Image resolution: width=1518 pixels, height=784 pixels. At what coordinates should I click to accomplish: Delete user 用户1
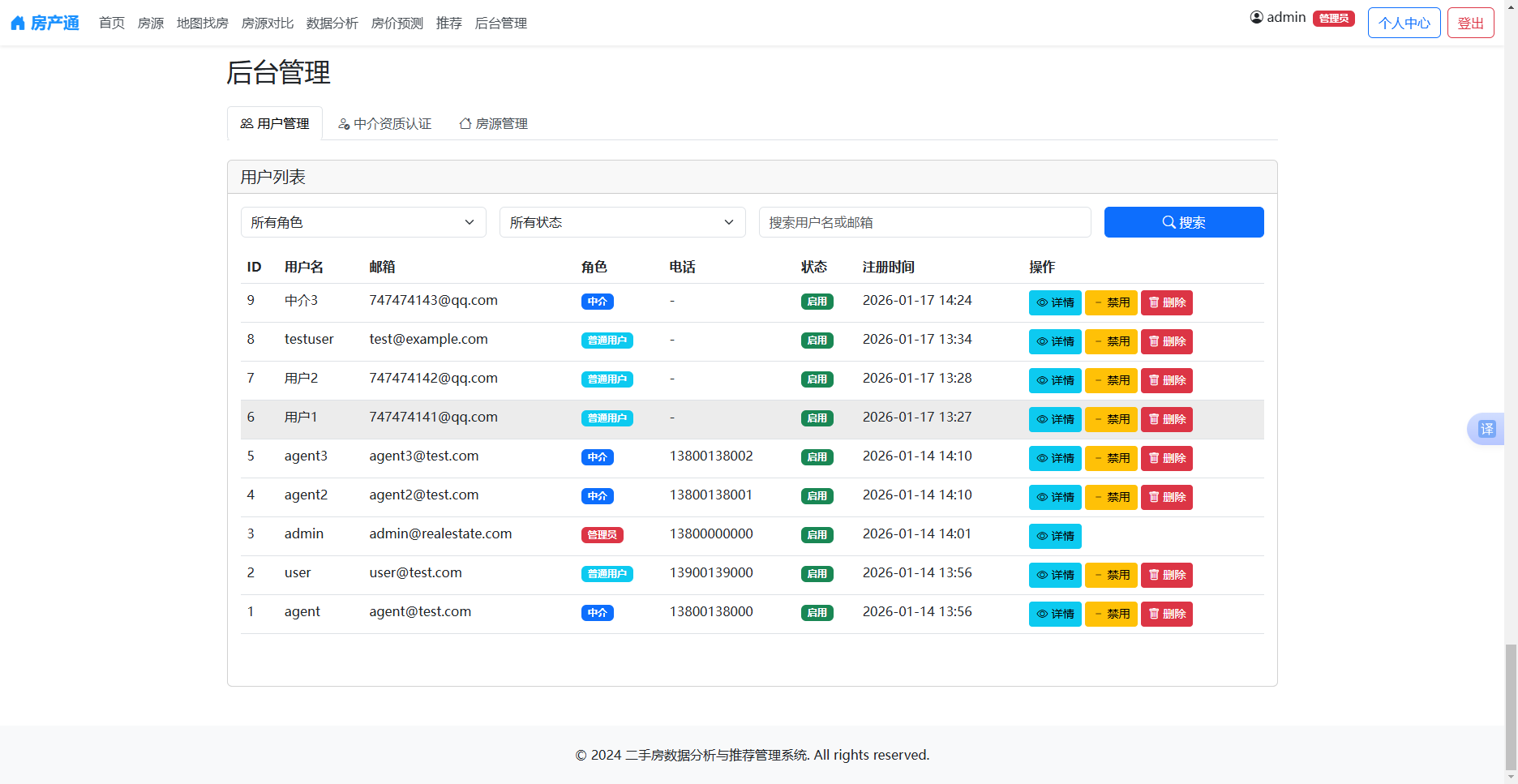[x=1167, y=419]
